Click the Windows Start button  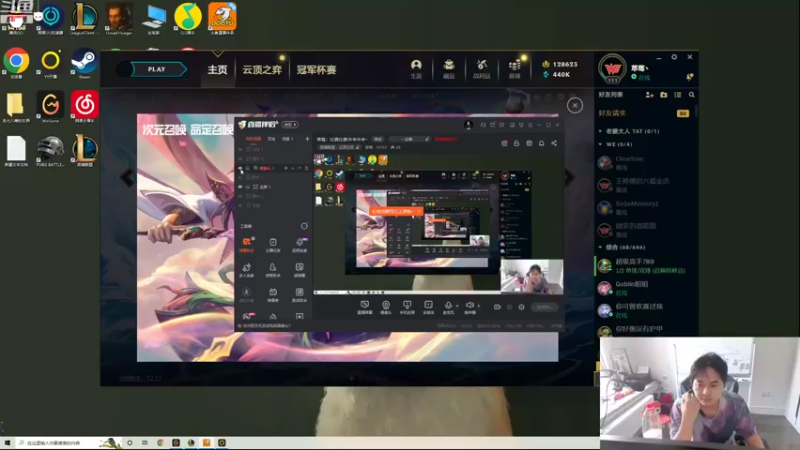[x=7, y=442]
